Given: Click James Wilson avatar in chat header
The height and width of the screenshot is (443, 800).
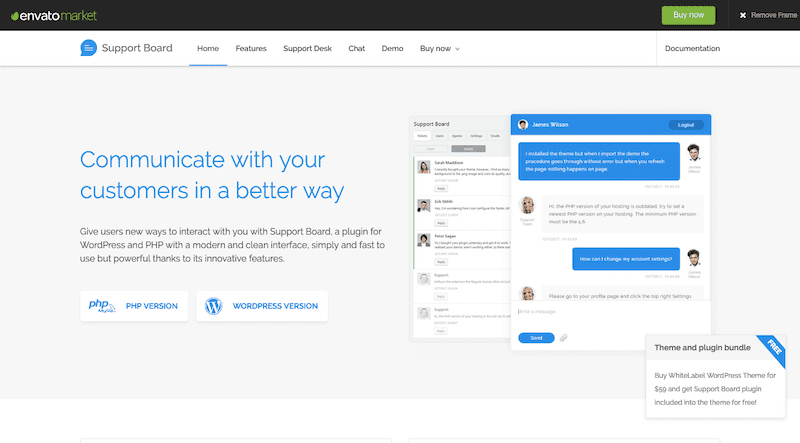Looking at the screenshot, I should coord(522,125).
